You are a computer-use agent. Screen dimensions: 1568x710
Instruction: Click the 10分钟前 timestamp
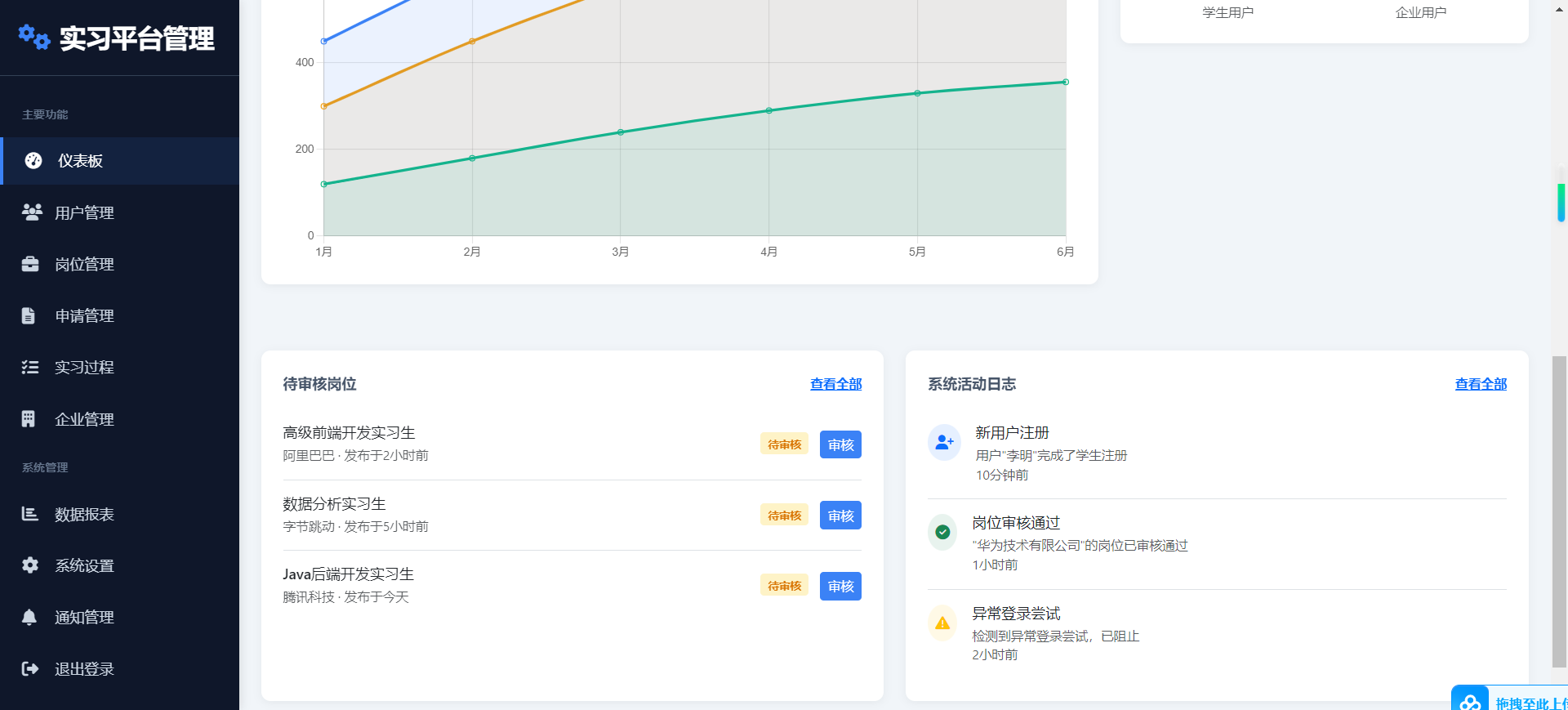coord(1002,475)
